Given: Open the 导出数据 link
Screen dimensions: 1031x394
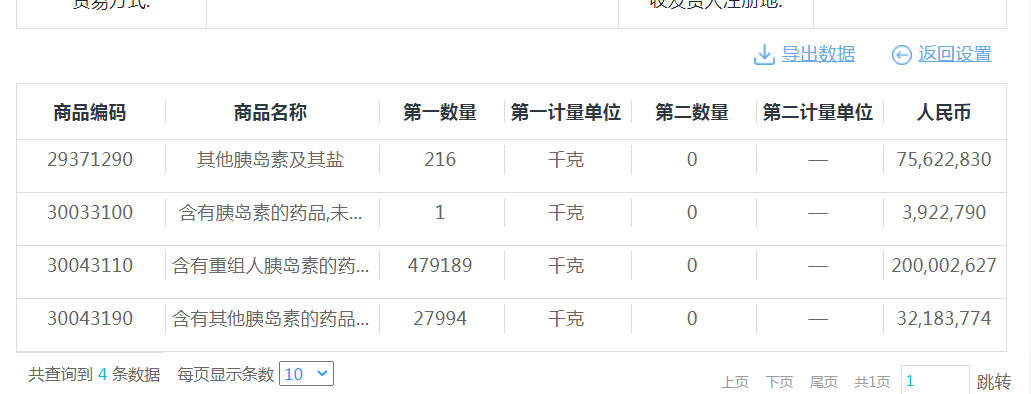Looking at the screenshot, I should 818,54.
